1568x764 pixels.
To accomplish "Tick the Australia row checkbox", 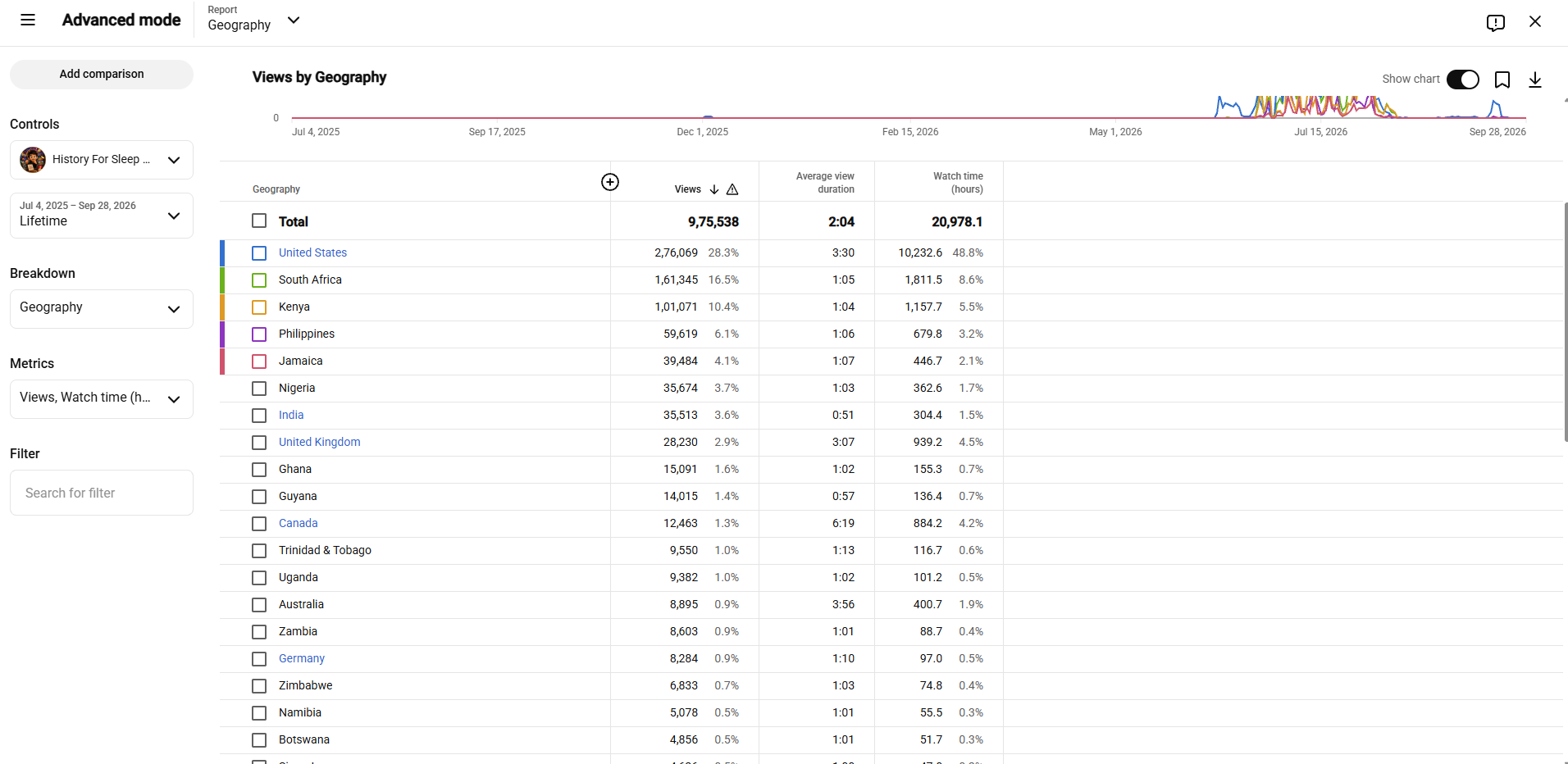I will (x=259, y=605).
